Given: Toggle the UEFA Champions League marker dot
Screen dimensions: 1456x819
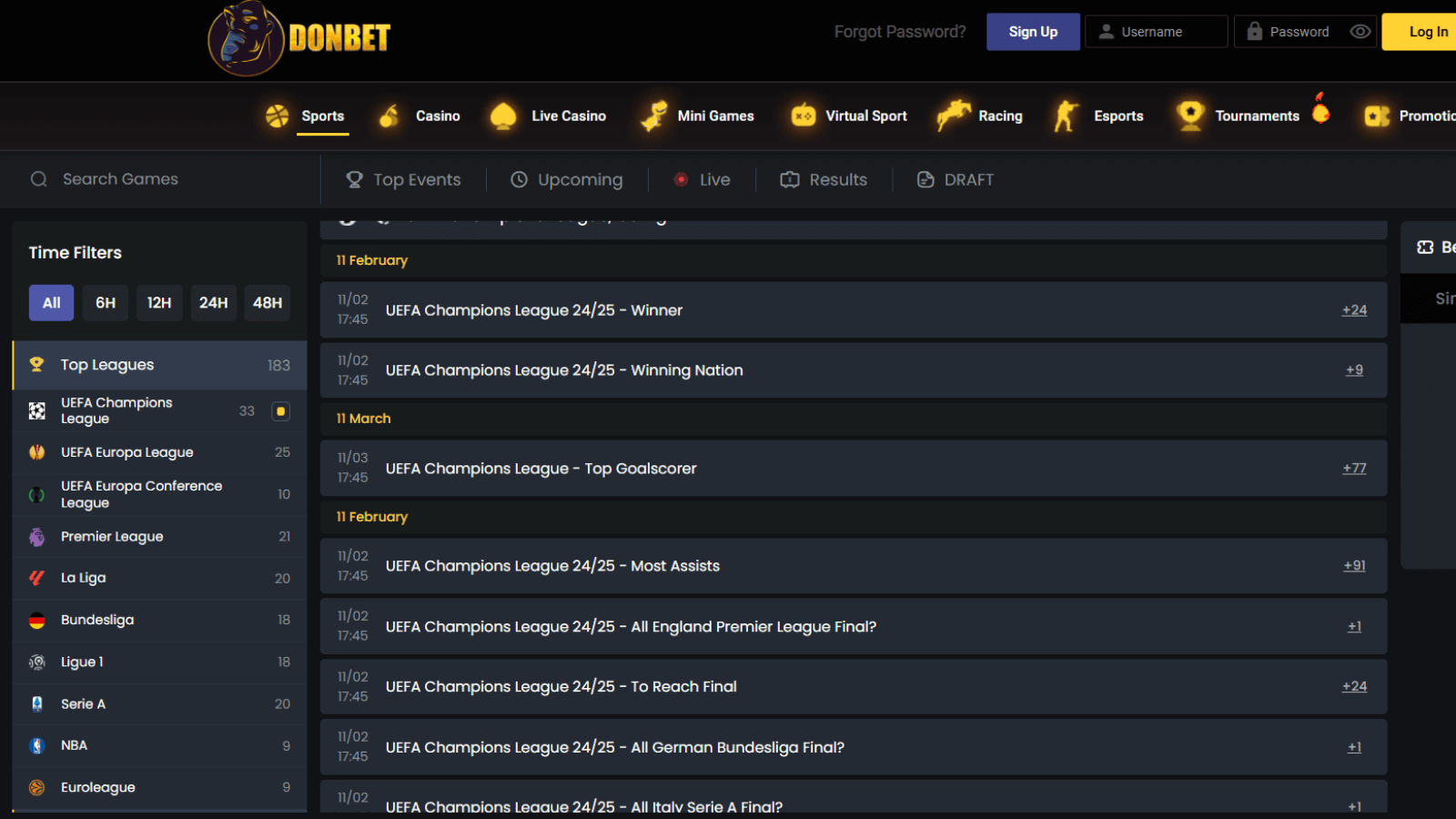Looking at the screenshot, I should (280, 410).
